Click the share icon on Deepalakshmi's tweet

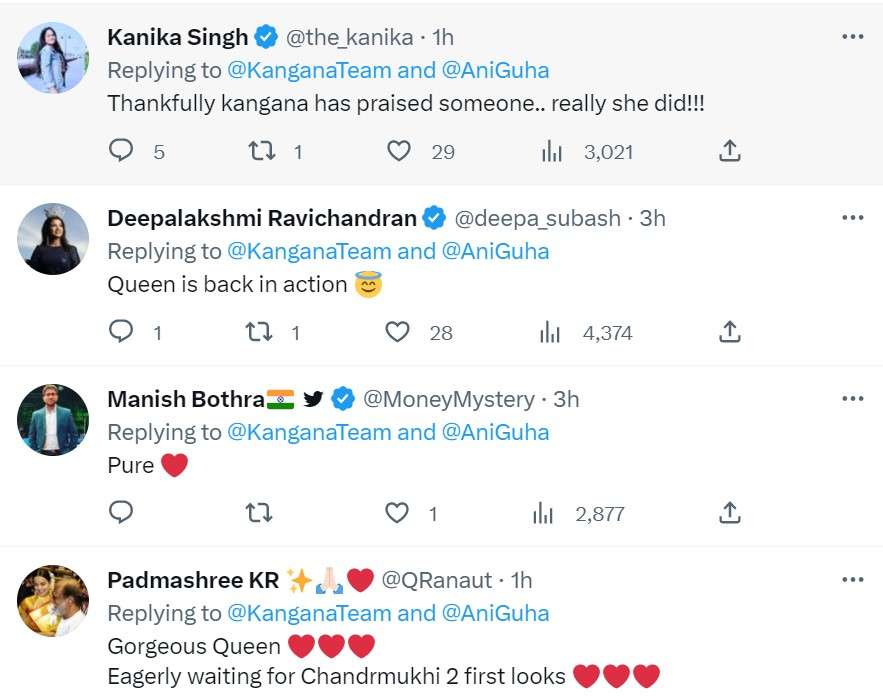click(729, 332)
